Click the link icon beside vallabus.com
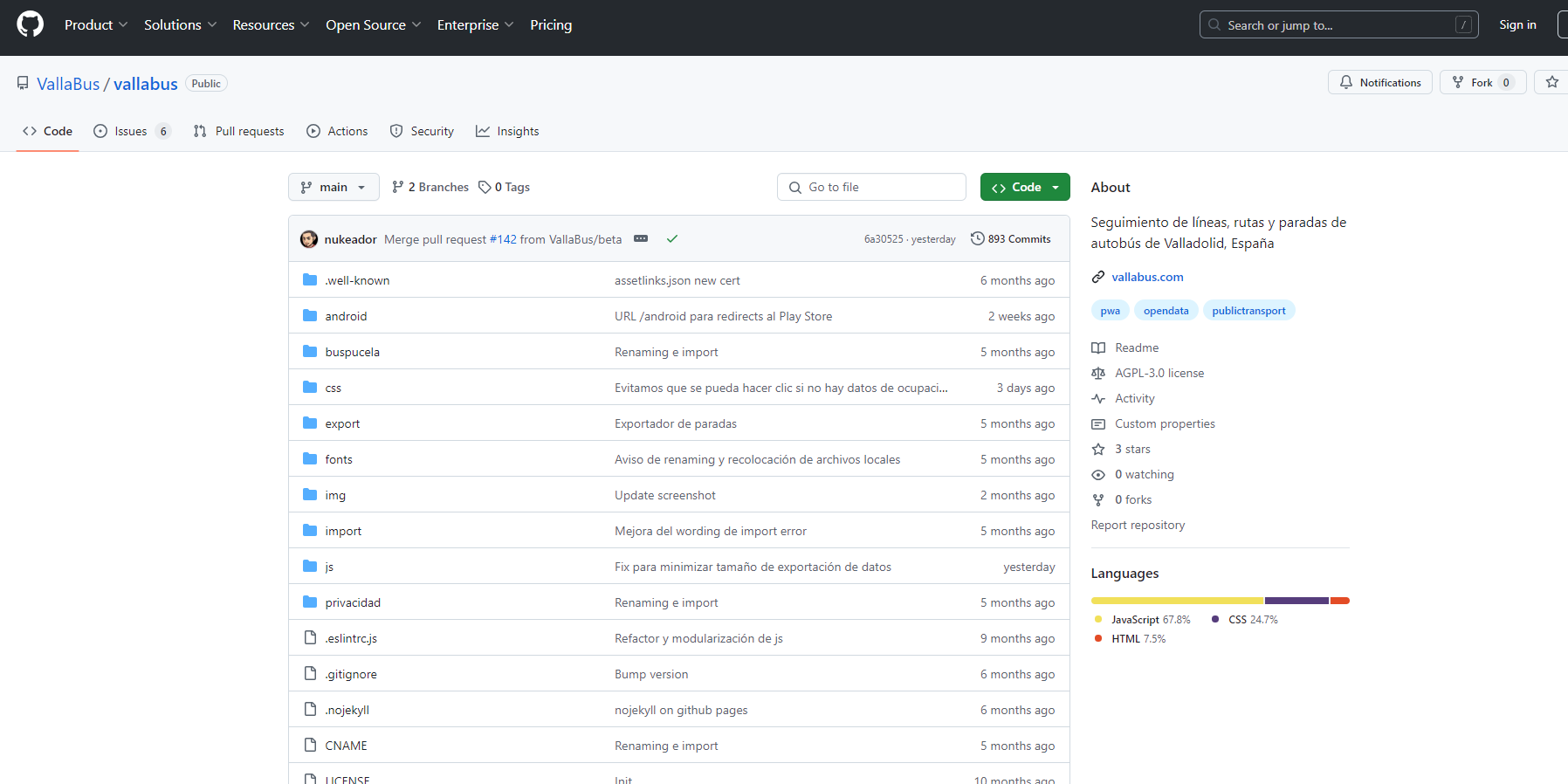The image size is (1568, 784). (1098, 277)
